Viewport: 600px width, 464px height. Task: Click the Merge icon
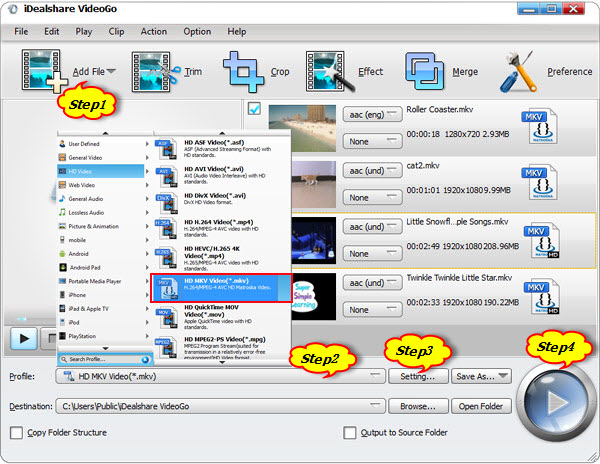tap(425, 72)
